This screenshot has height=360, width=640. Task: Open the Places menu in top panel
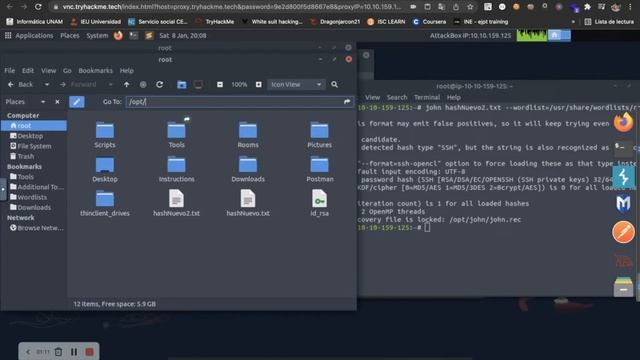[70, 36]
